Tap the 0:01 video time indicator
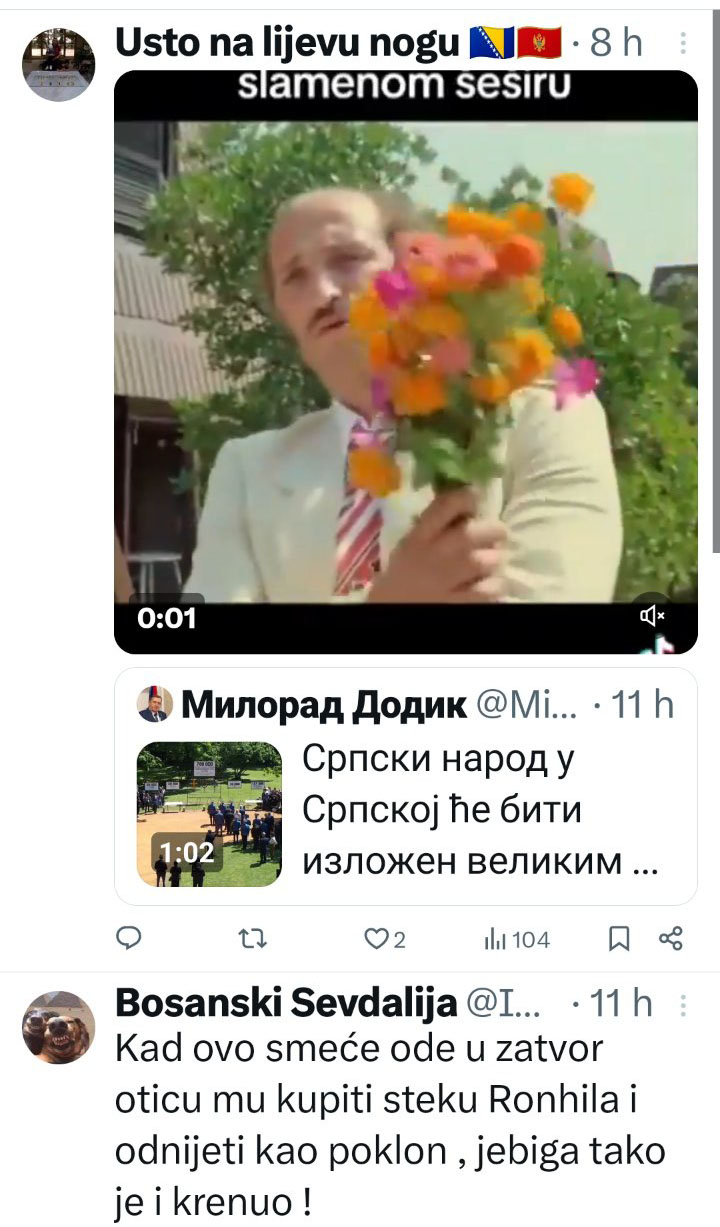This screenshot has width=720, height=1227. [166, 618]
